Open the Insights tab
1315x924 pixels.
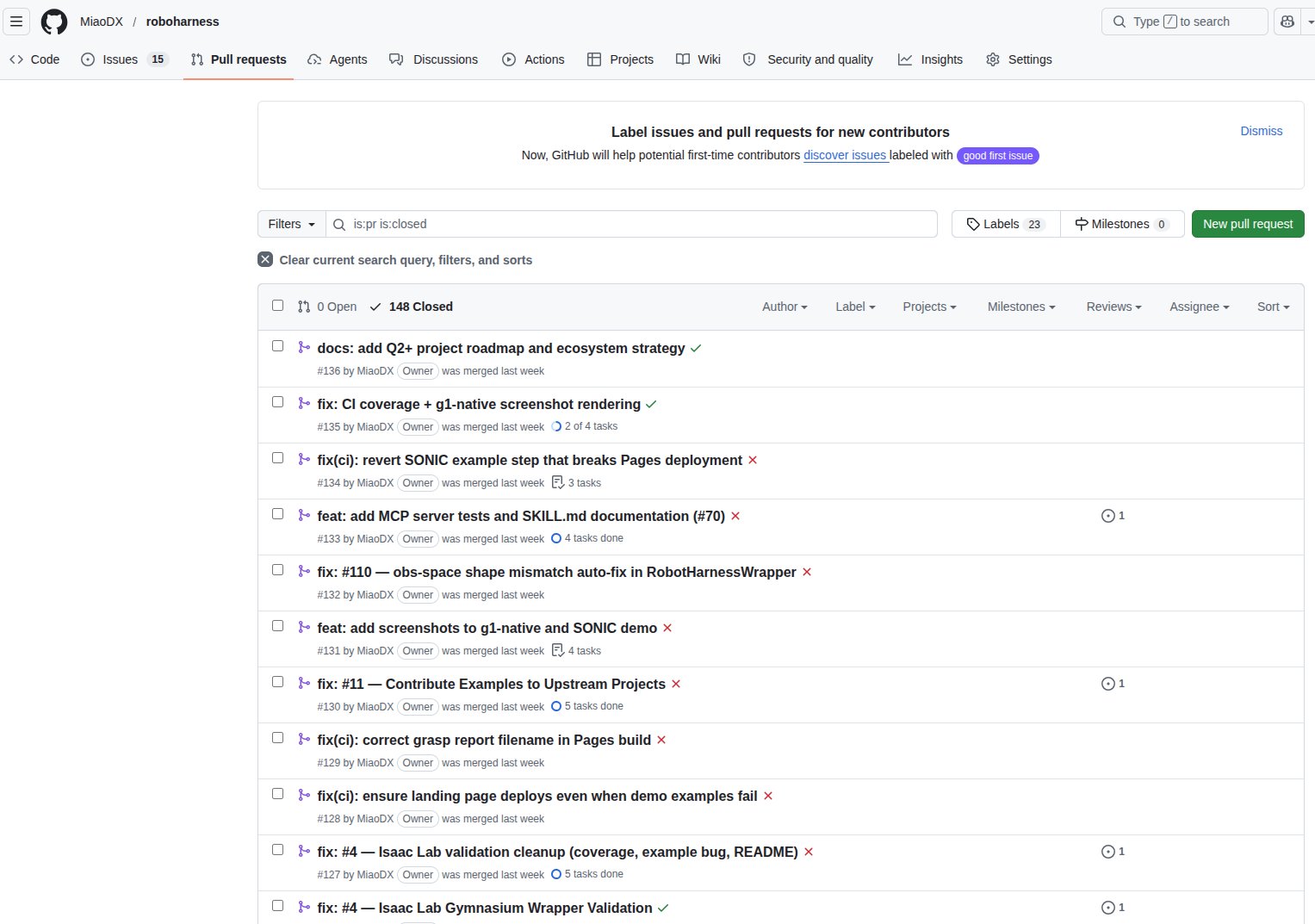(x=930, y=59)
